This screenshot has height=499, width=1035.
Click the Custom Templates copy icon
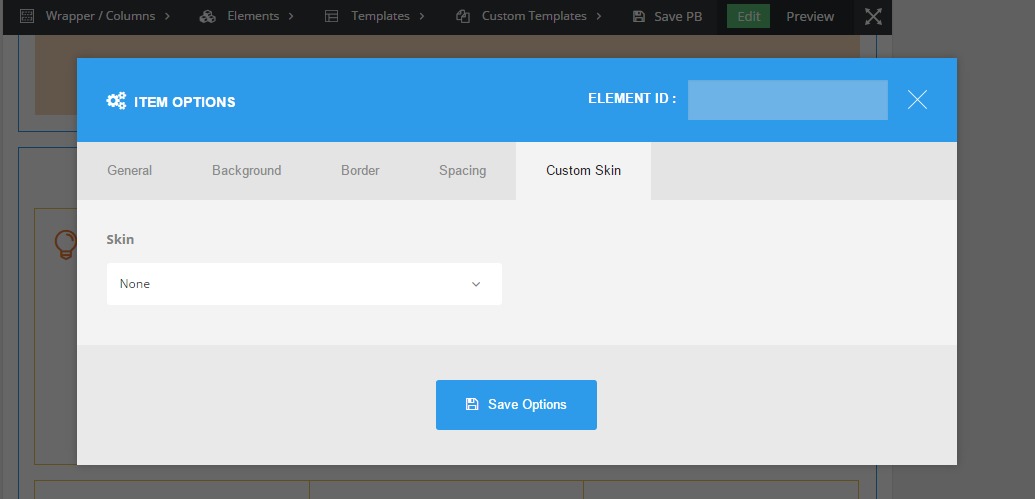463,16
